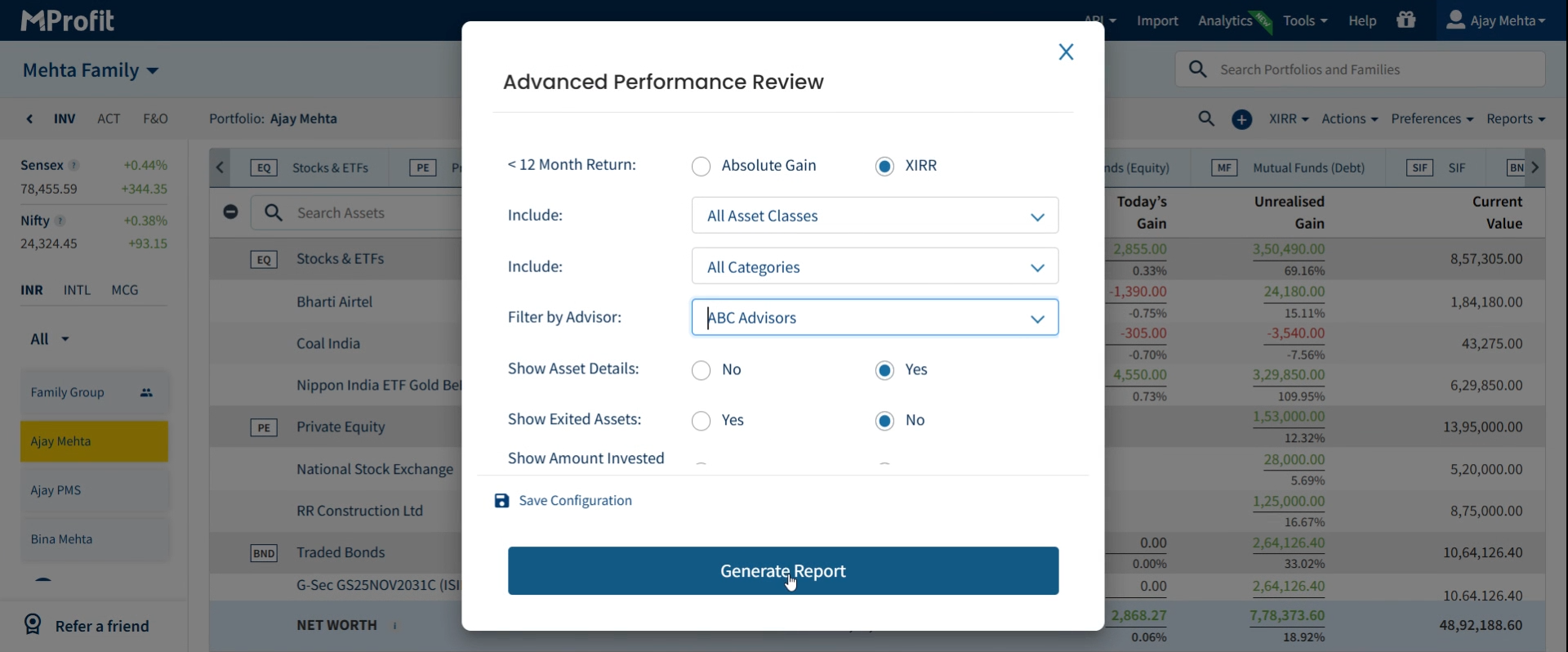
Task: Set Show Exited Assets to No
Action: coord(884,421)
